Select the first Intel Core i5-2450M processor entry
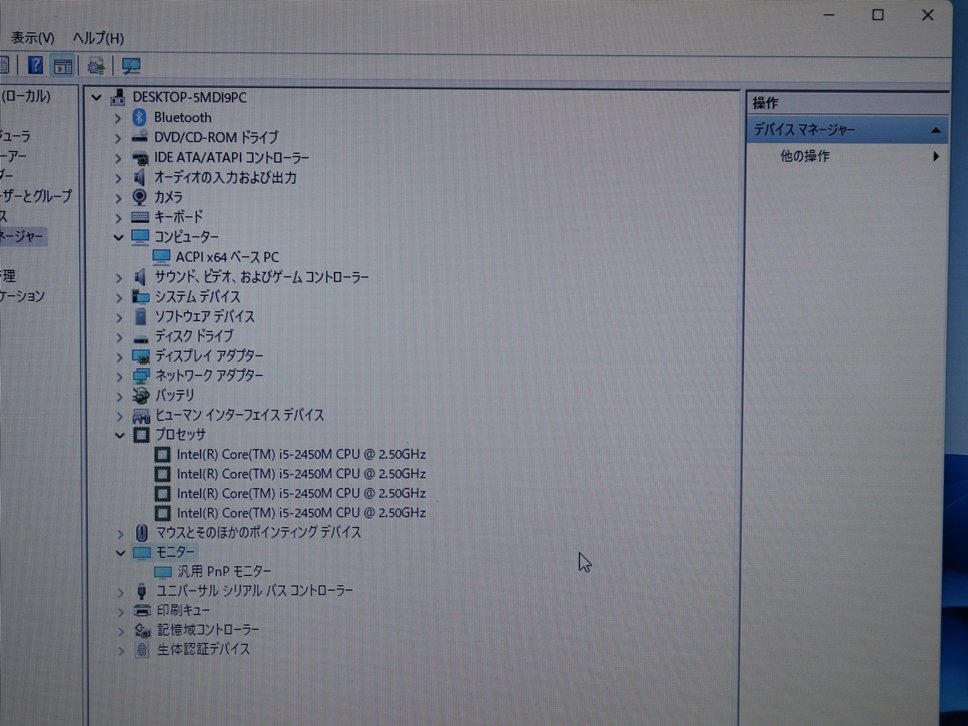The image size is (968, 726). 301,454
